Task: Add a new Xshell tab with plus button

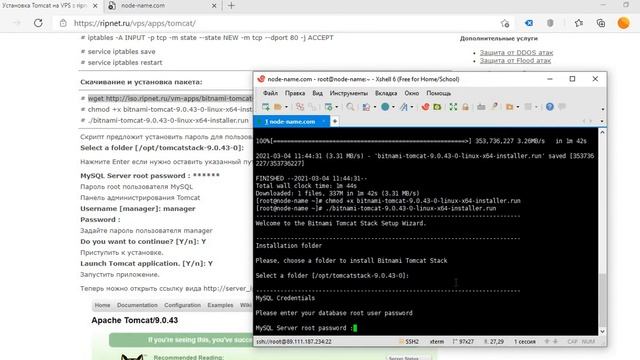Action: [x=335, y=121]
